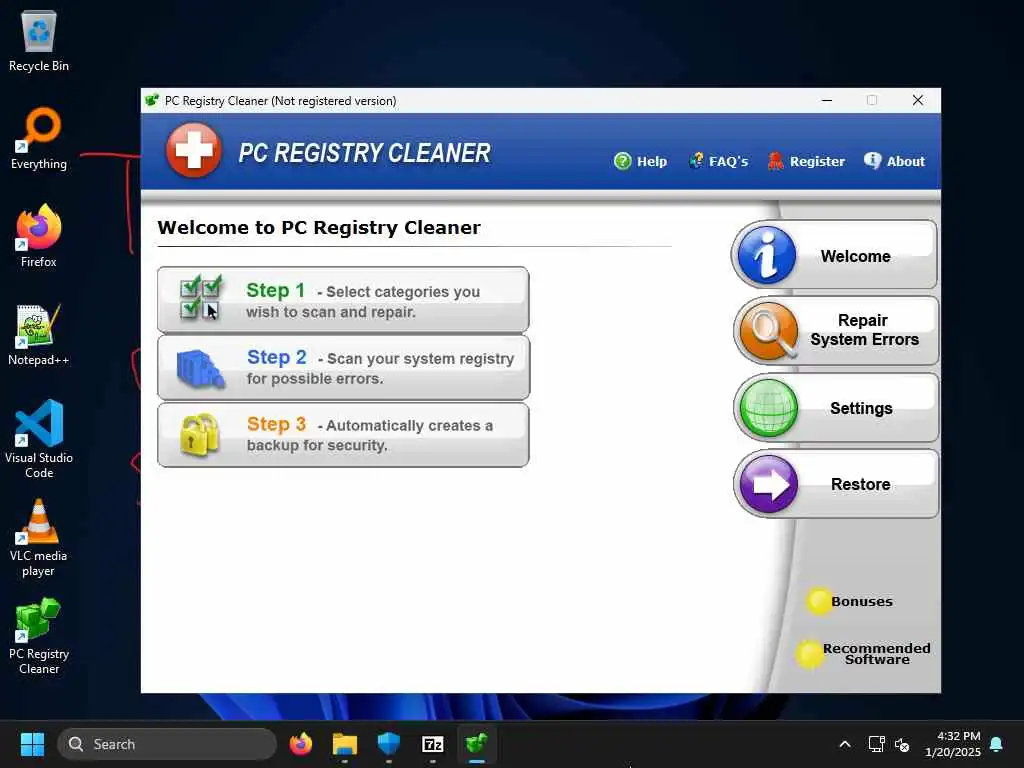The height and width of the screenshot is (768, 1024).
Task: Open 7-Zip from the taskbar
Action: [433, 744]
